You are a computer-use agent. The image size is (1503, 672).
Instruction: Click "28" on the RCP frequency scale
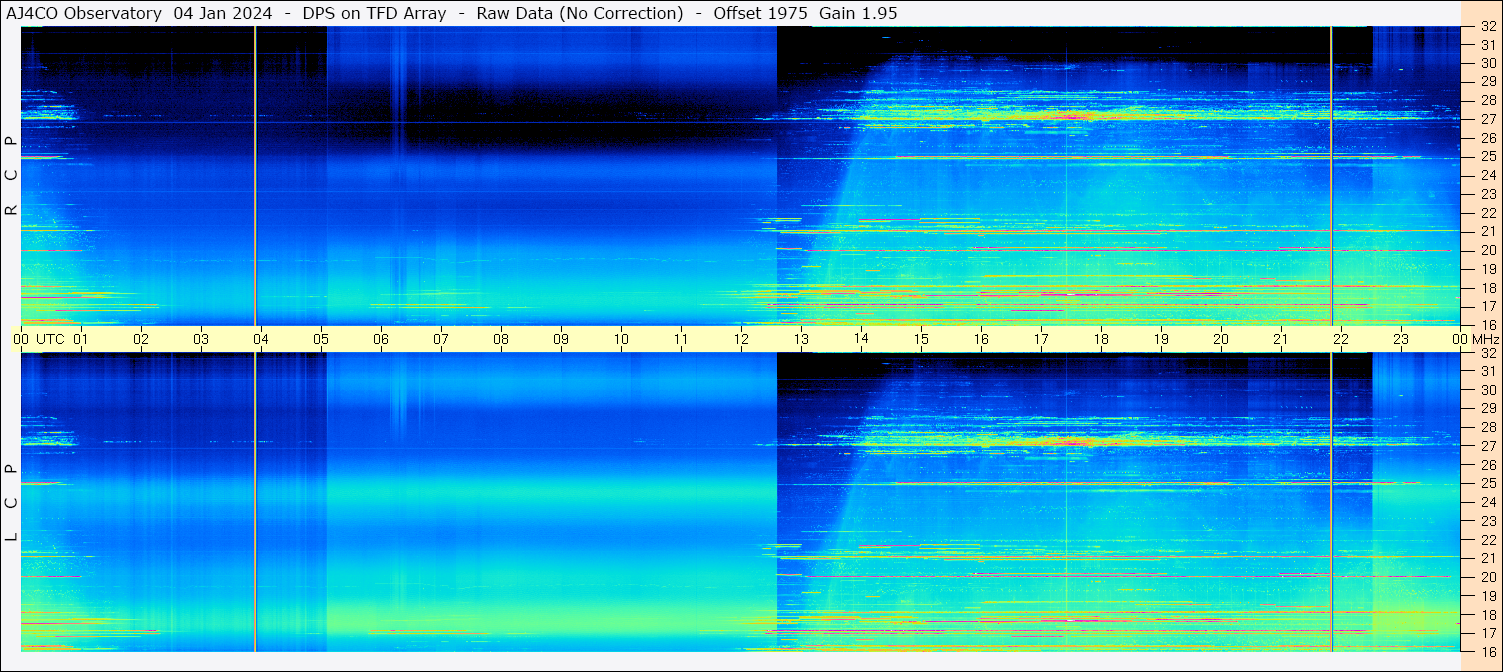pyautogui.click(x=1488, y=100)
